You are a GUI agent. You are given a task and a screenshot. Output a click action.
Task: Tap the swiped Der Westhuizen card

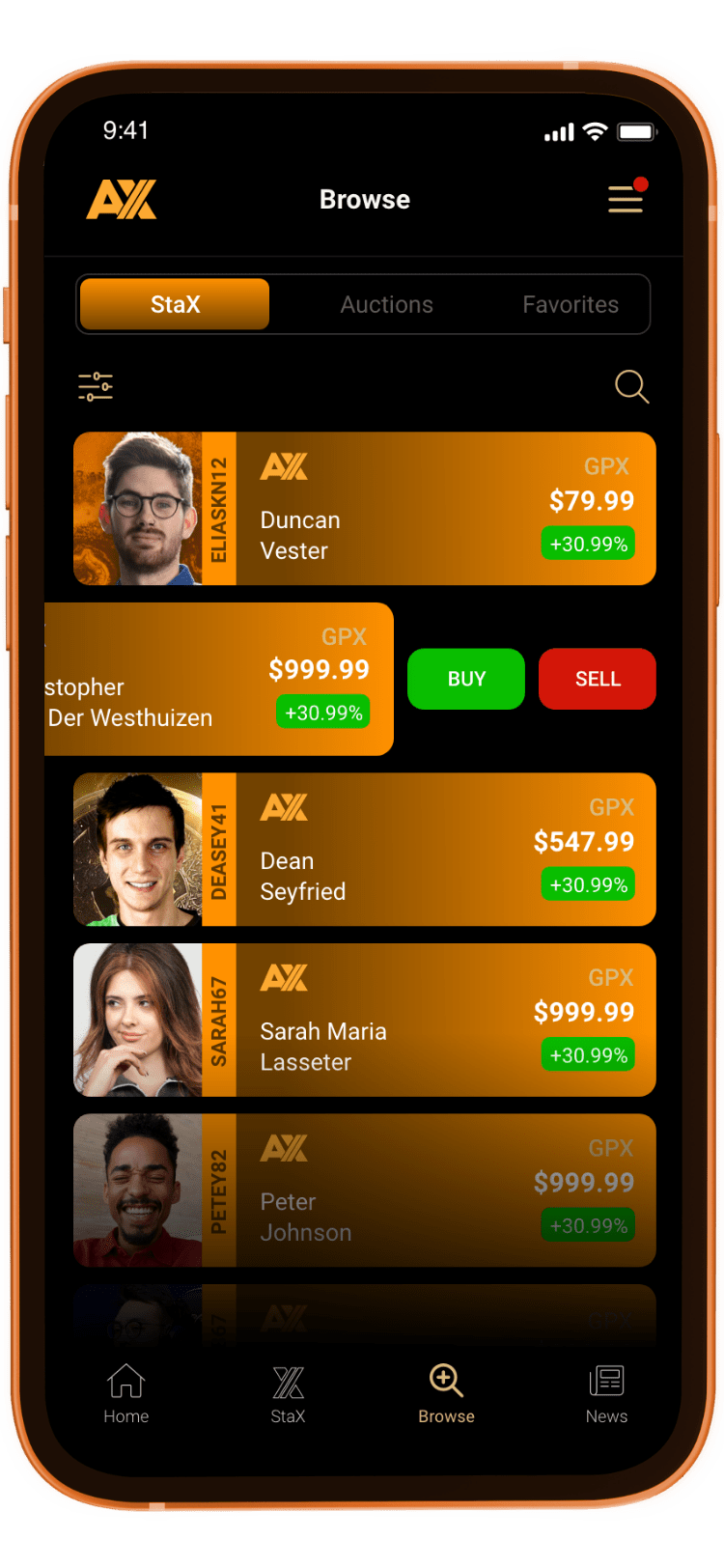click(x=219, y=679)
